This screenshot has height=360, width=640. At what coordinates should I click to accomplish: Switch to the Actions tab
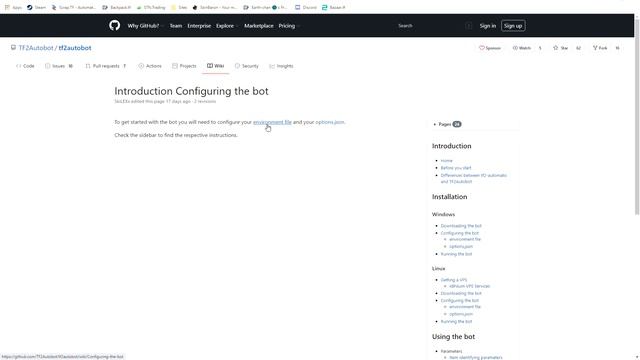click(150, 66)
